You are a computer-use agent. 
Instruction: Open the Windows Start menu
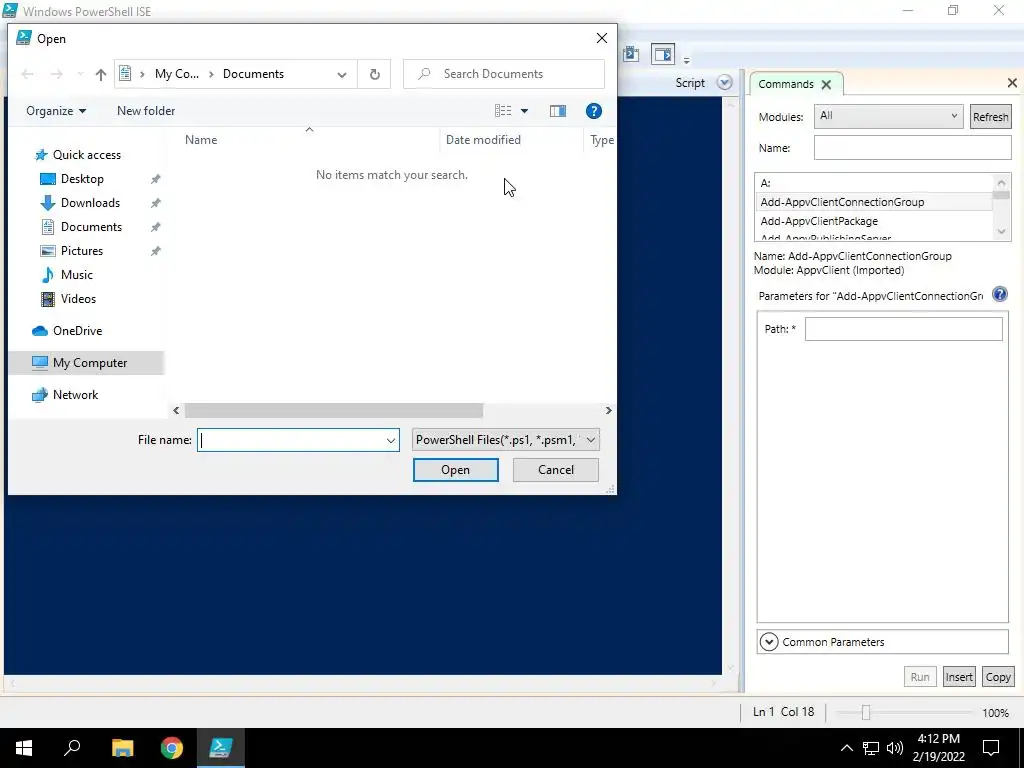tap(24, 748)
